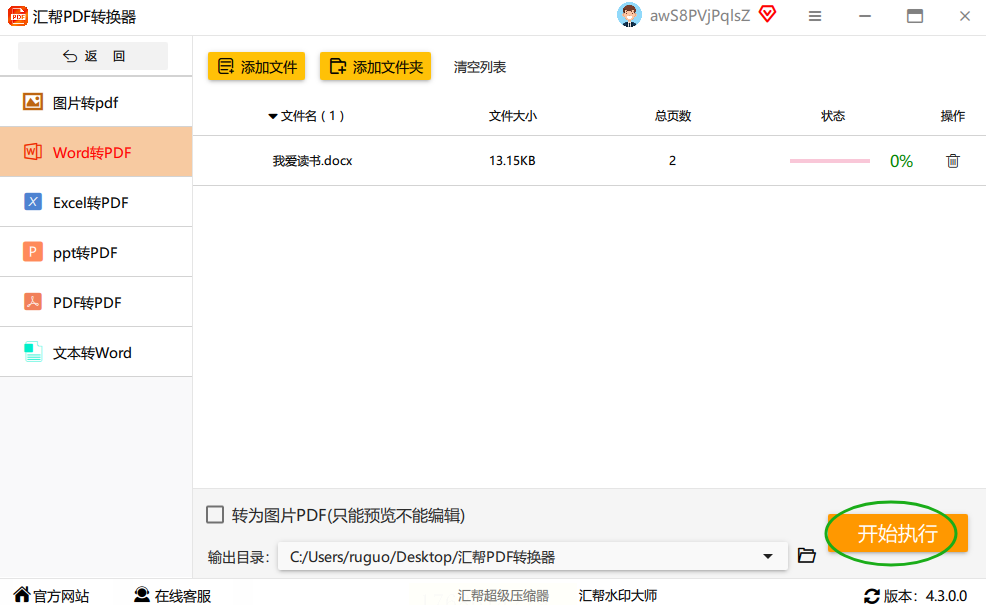Click the pink conversion progress bar
This screenshot has width=986, height=605.
[829, 161]
